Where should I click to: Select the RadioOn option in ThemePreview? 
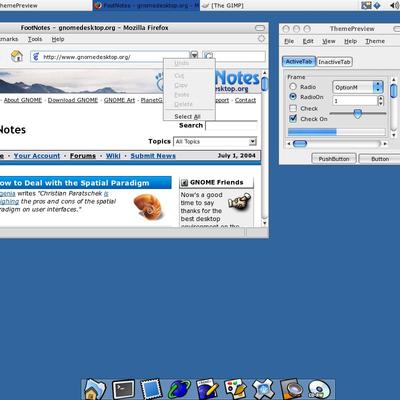point(293,97)
